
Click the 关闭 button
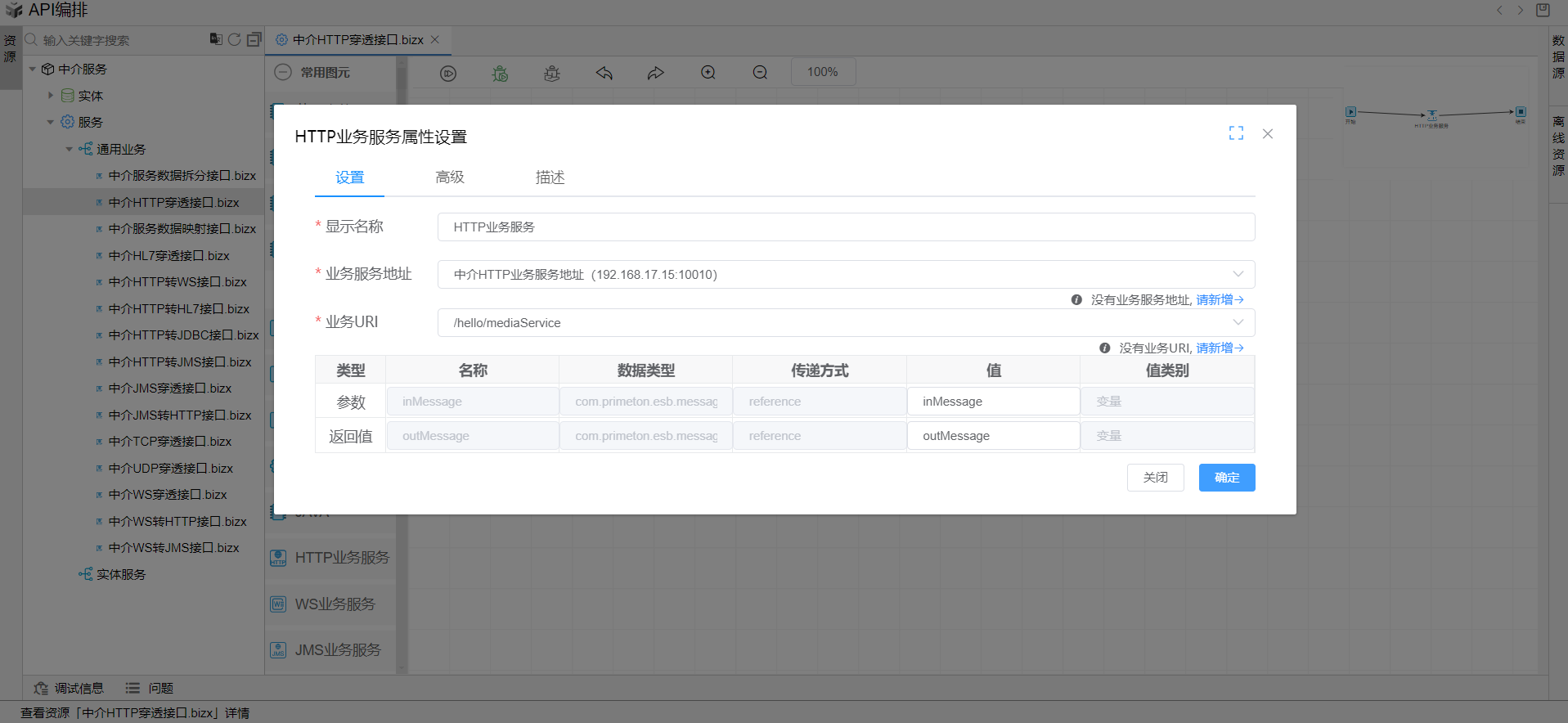click(x=1155, y=478)
